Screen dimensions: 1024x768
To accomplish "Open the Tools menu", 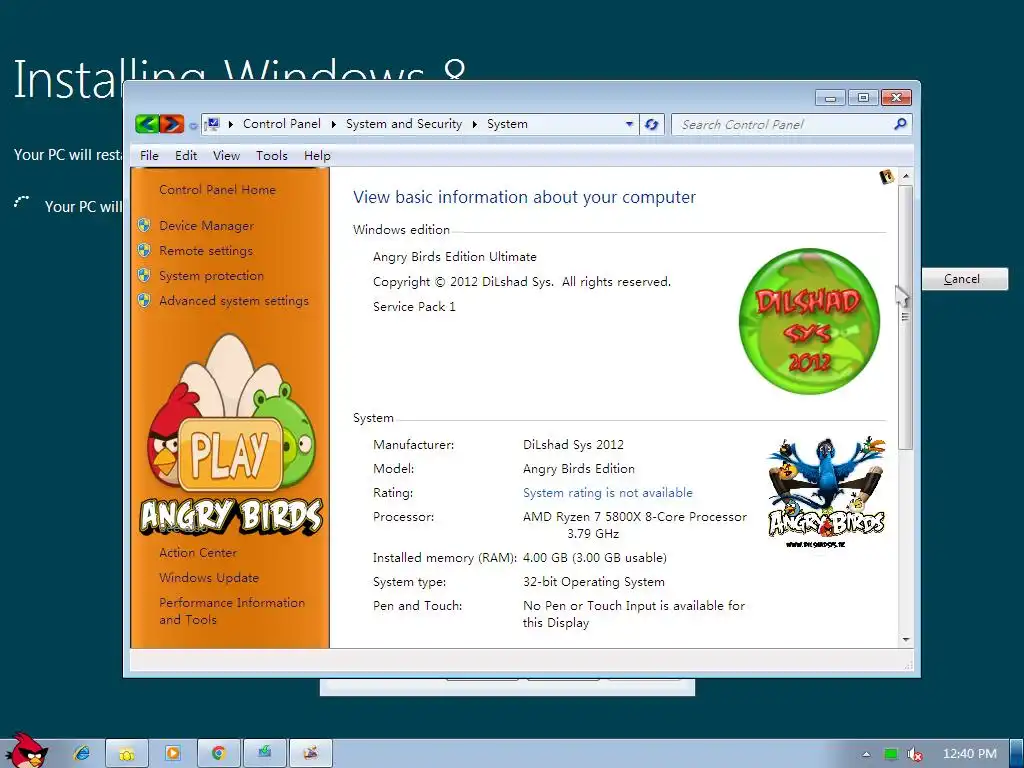I will tap(272, 155).
